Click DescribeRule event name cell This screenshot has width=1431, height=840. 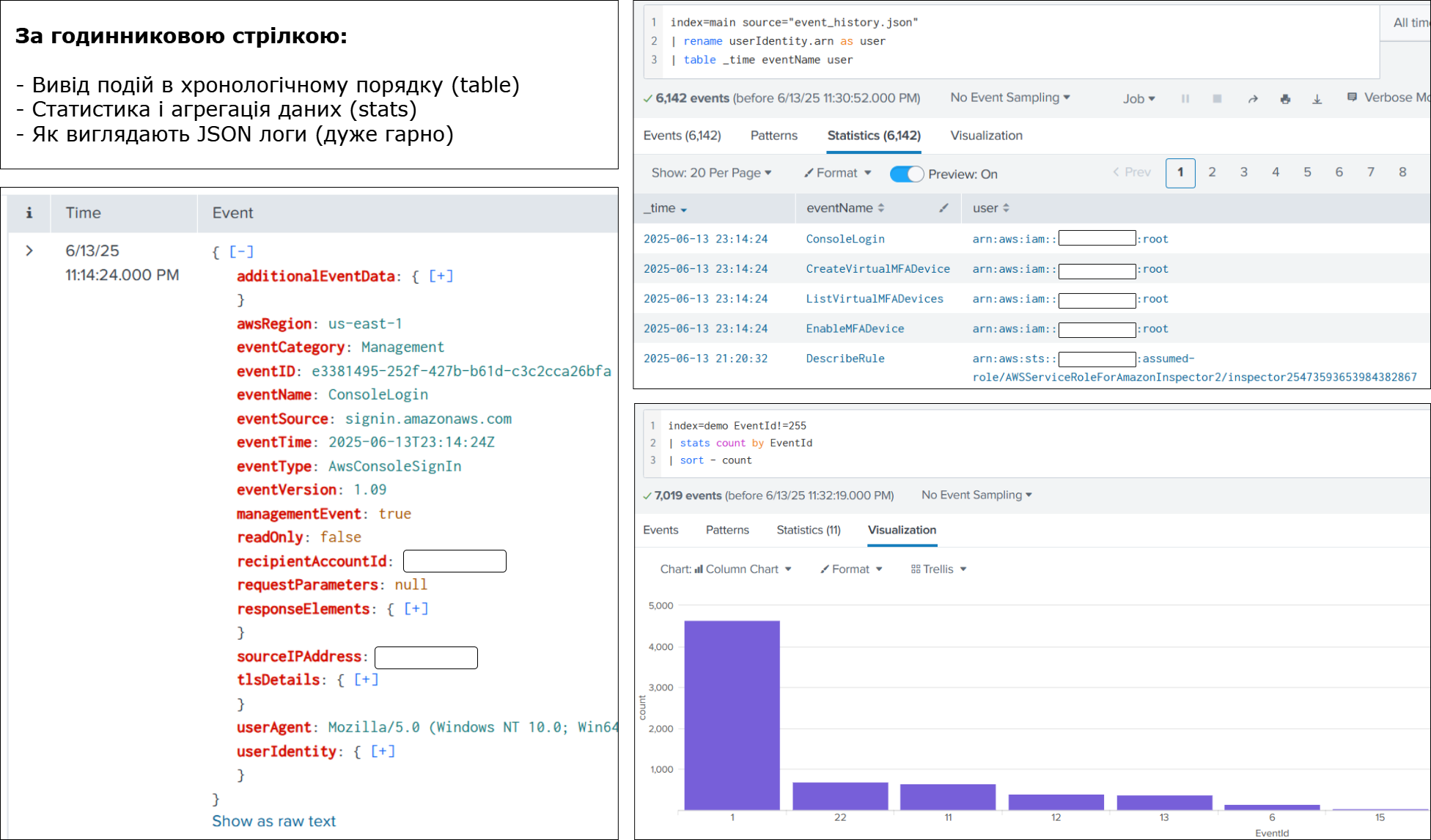coord(845,358)
